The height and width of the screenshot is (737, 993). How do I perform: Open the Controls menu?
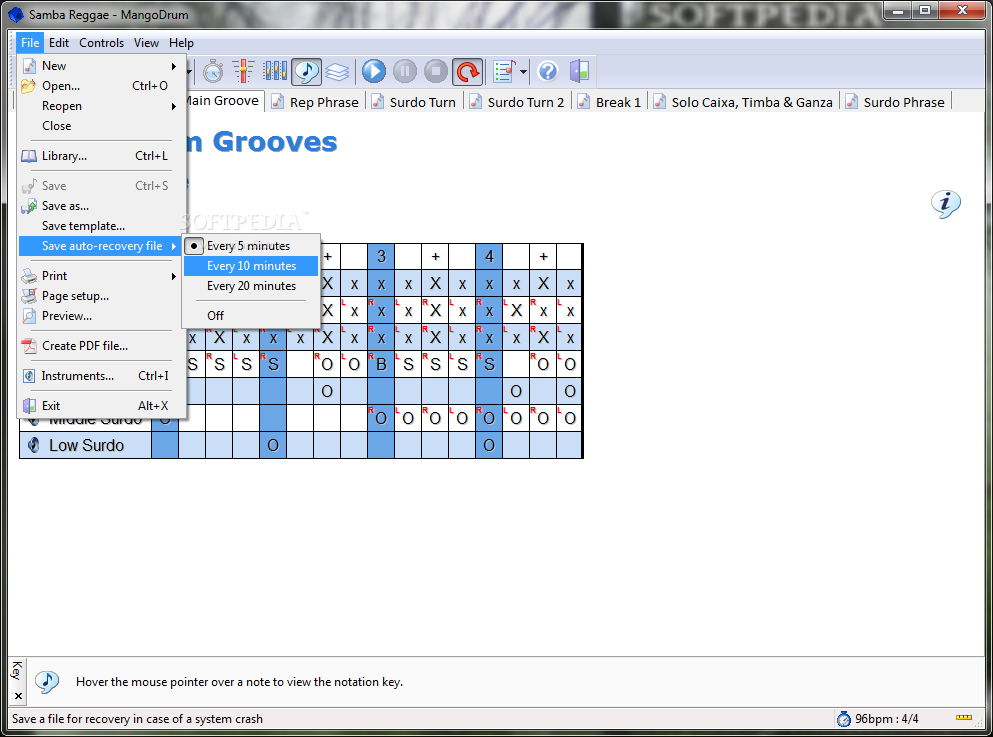coord(101,43)
